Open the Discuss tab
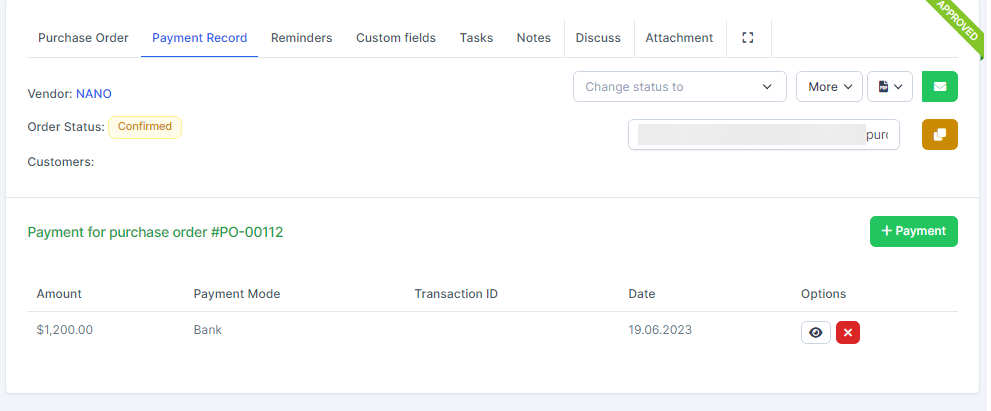 point(598,38)
